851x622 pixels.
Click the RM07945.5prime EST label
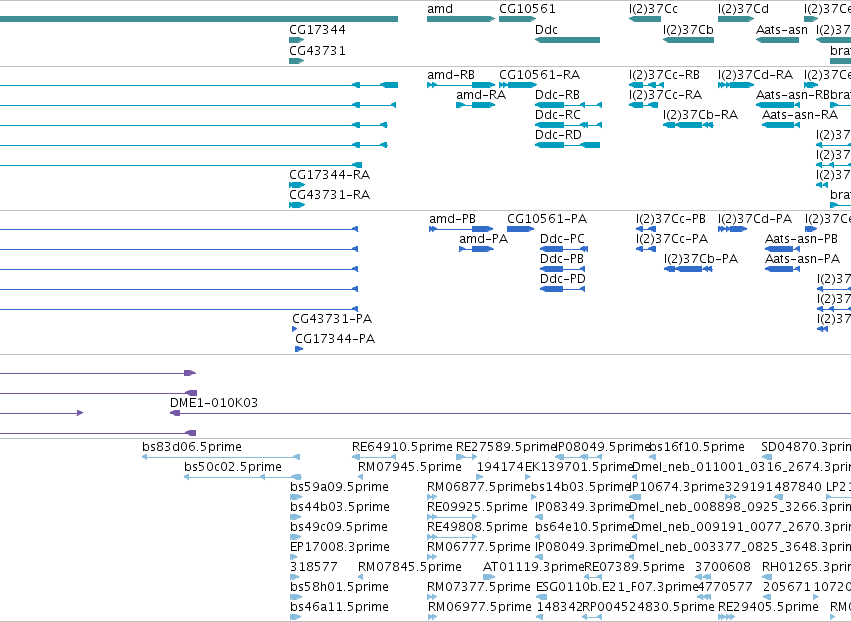click(x=410, y=467)
